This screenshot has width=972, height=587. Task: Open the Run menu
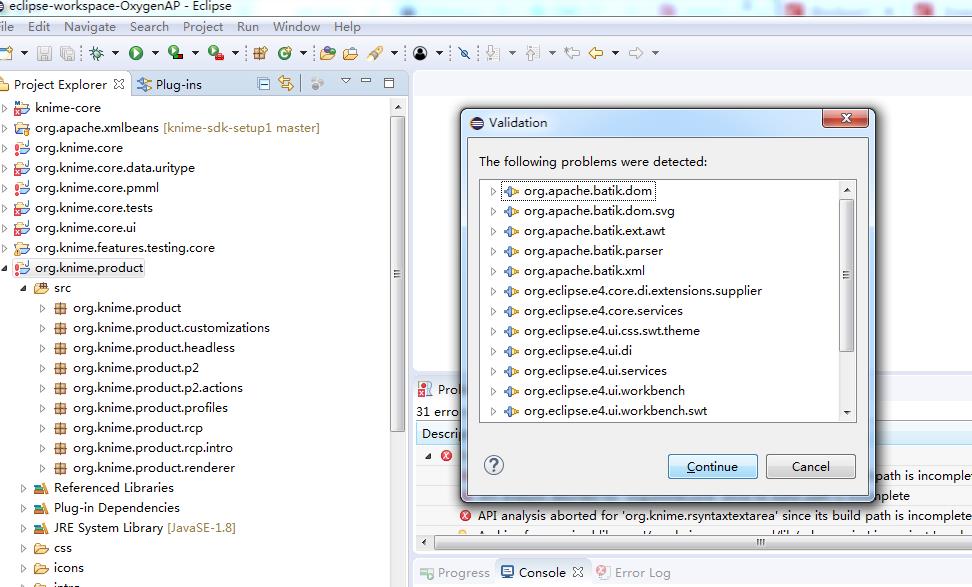248,27
